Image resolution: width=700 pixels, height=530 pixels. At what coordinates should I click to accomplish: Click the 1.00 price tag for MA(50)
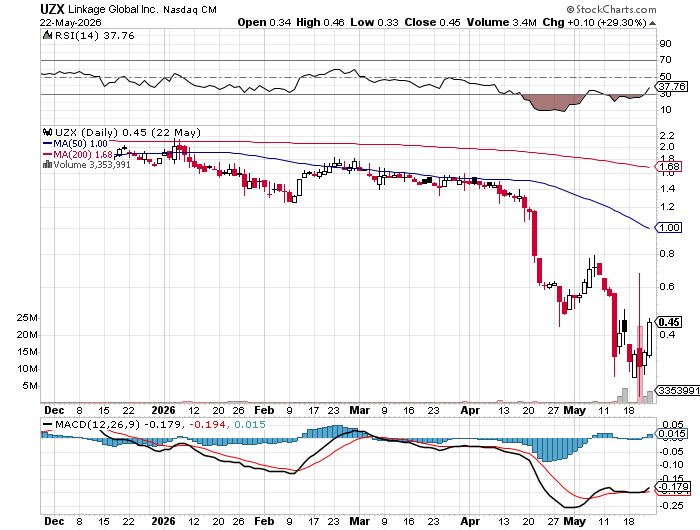click(x=668, y=228)
